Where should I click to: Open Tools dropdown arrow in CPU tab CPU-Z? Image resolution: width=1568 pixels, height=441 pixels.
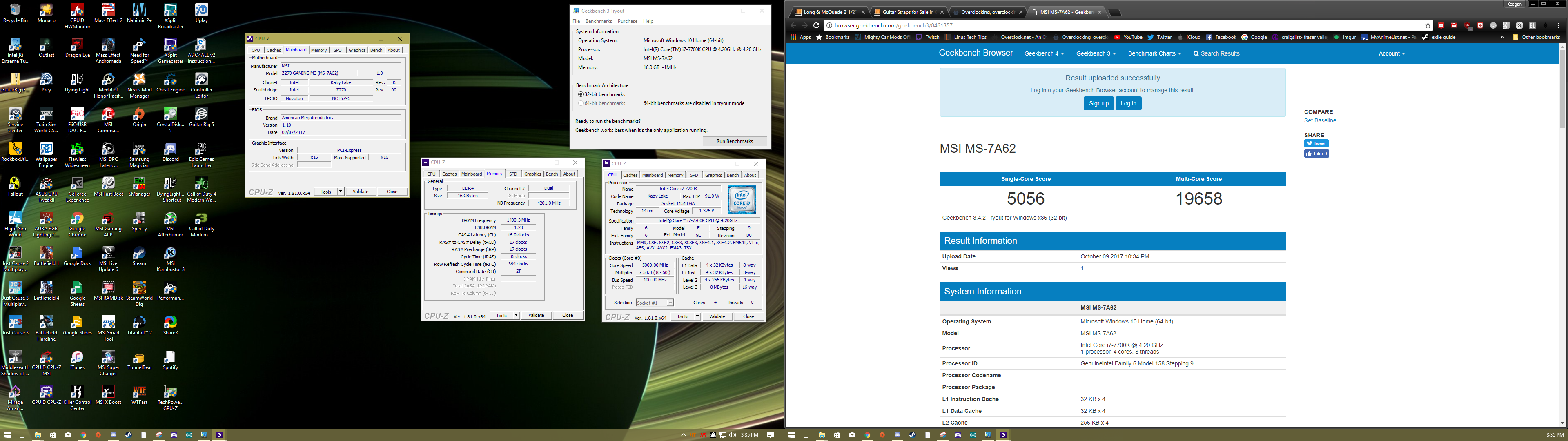697,317
